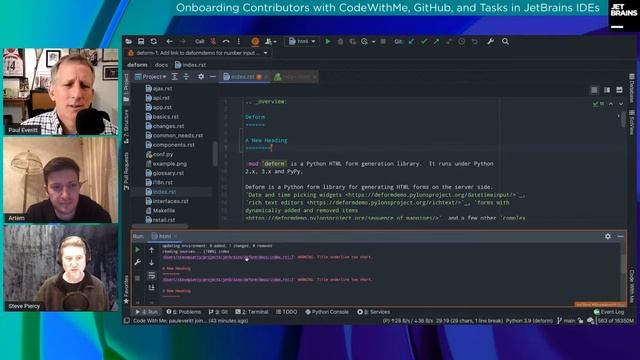Click the project tree vertical scrollbar
640x360 pixels.
pos(215,153)
